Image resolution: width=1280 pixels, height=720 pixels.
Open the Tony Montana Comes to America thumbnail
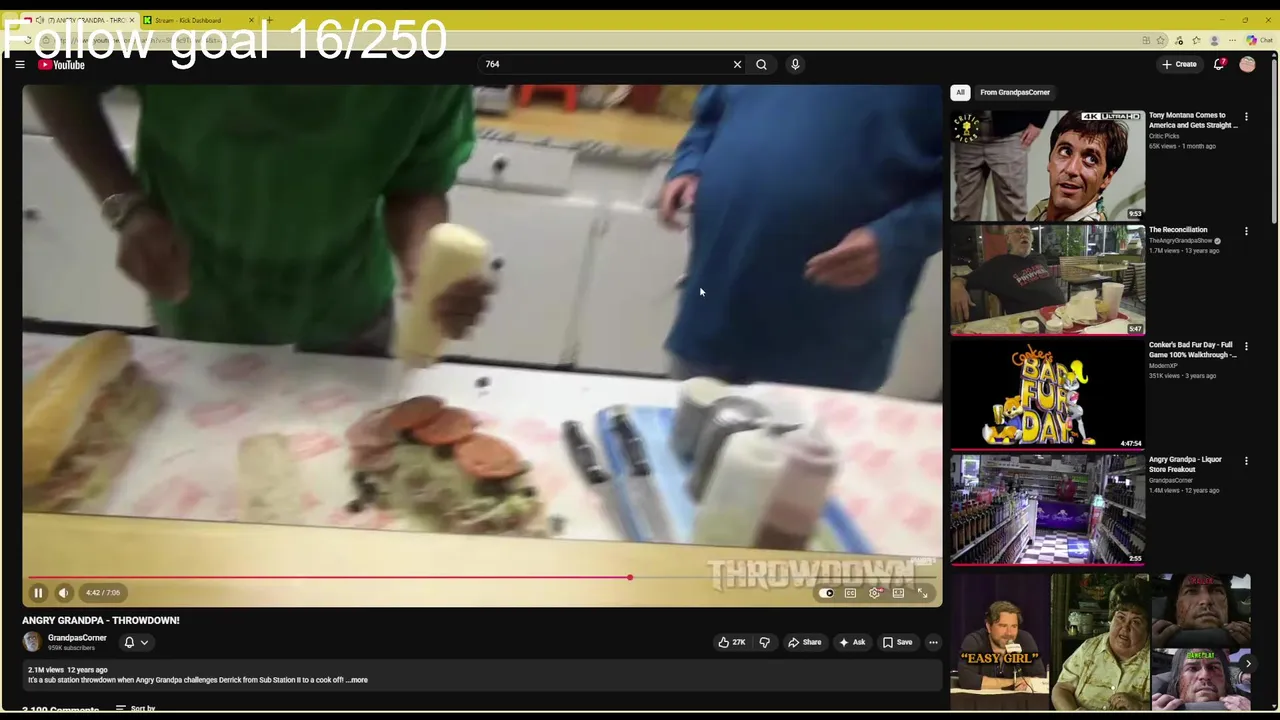coord(1047,165)
